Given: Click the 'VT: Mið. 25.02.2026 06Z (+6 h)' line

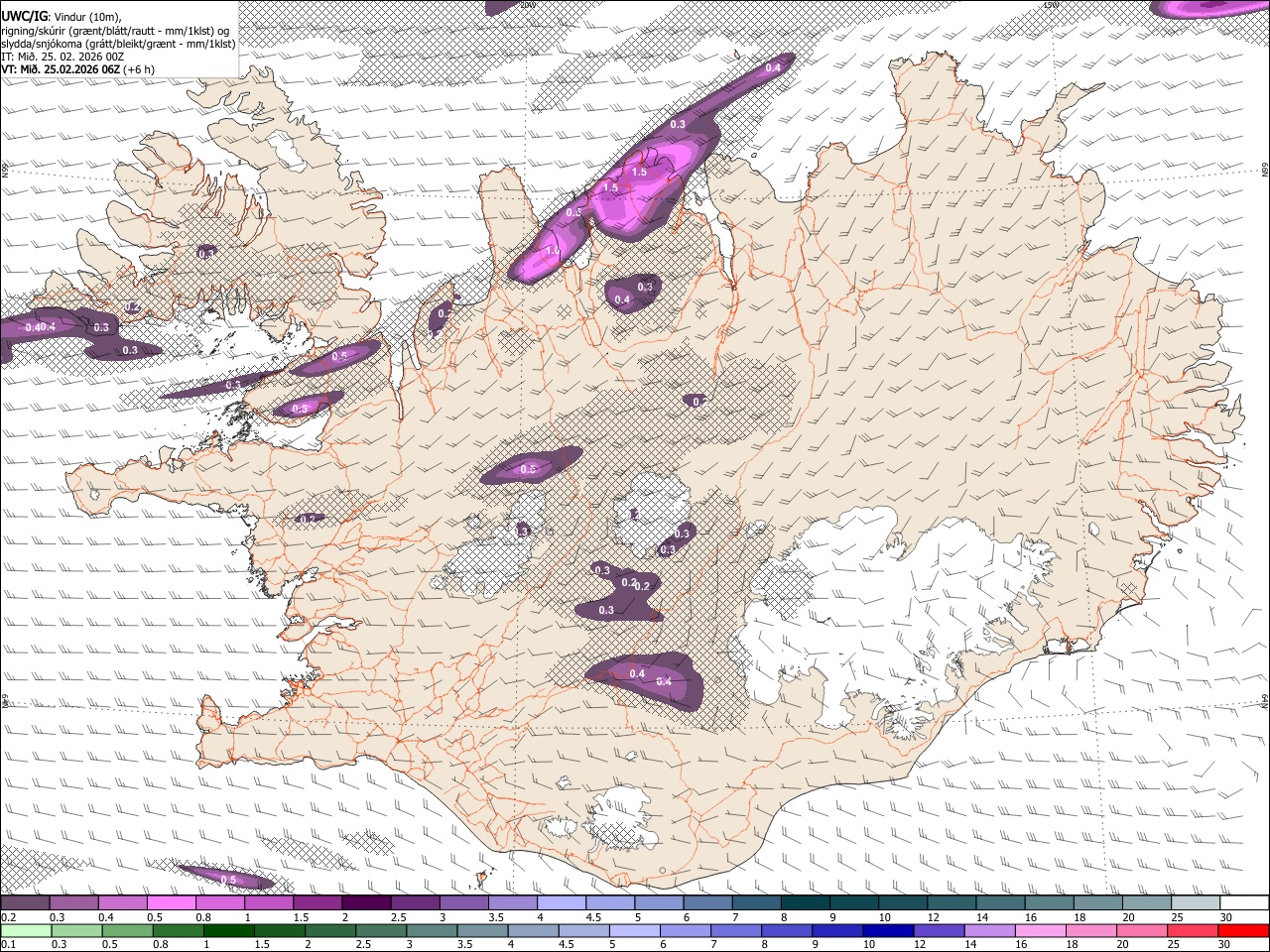Looking at the screenshot, I should click(x=78, y=69).
